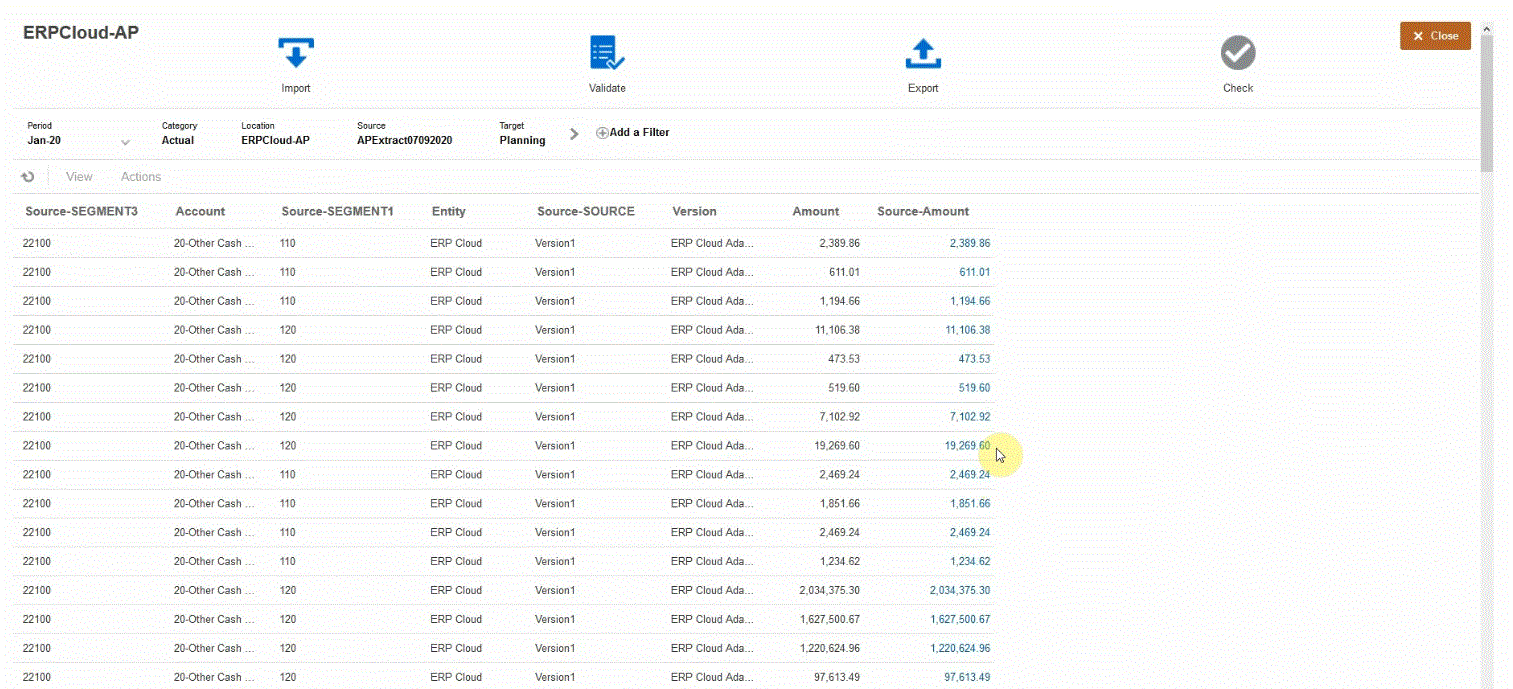Click the refresh icon beside View
The height and width of the screenshot is (689, 1513).
coord(28,177)
